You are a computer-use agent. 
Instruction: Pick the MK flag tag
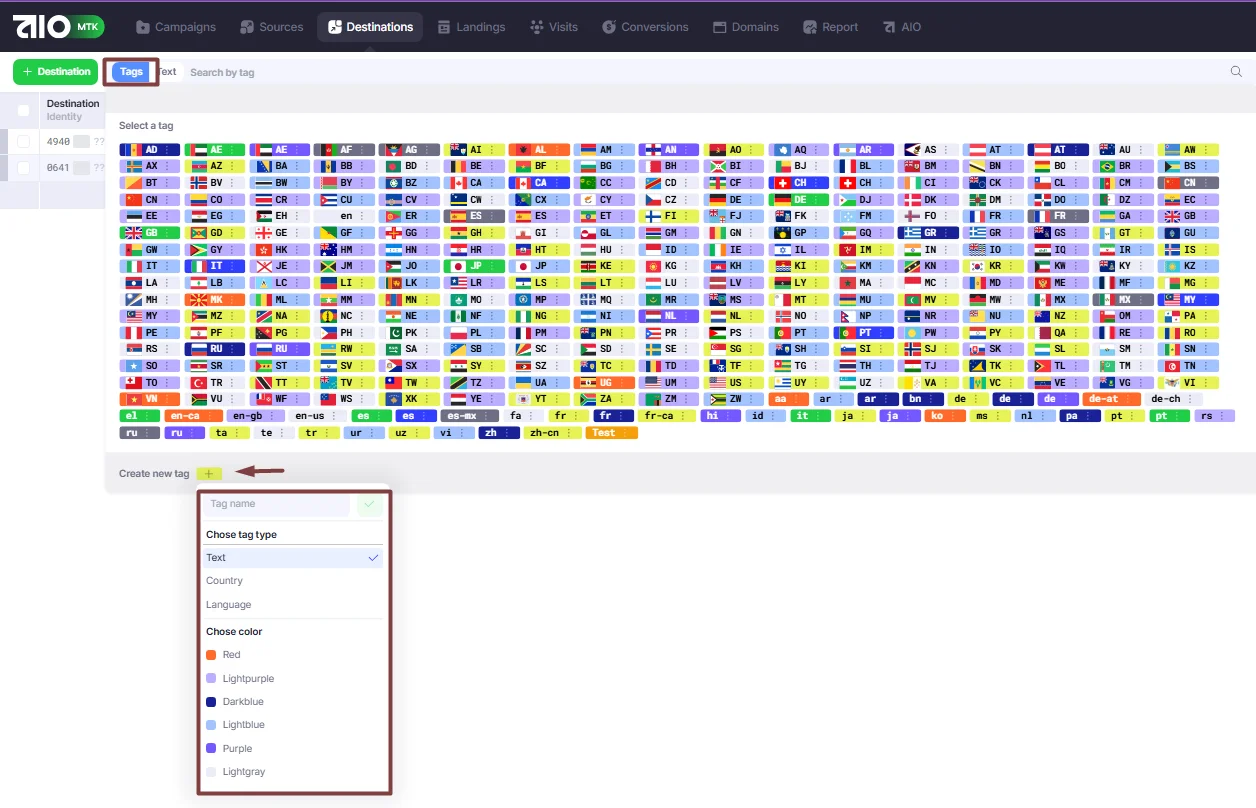tap(215, 299)
